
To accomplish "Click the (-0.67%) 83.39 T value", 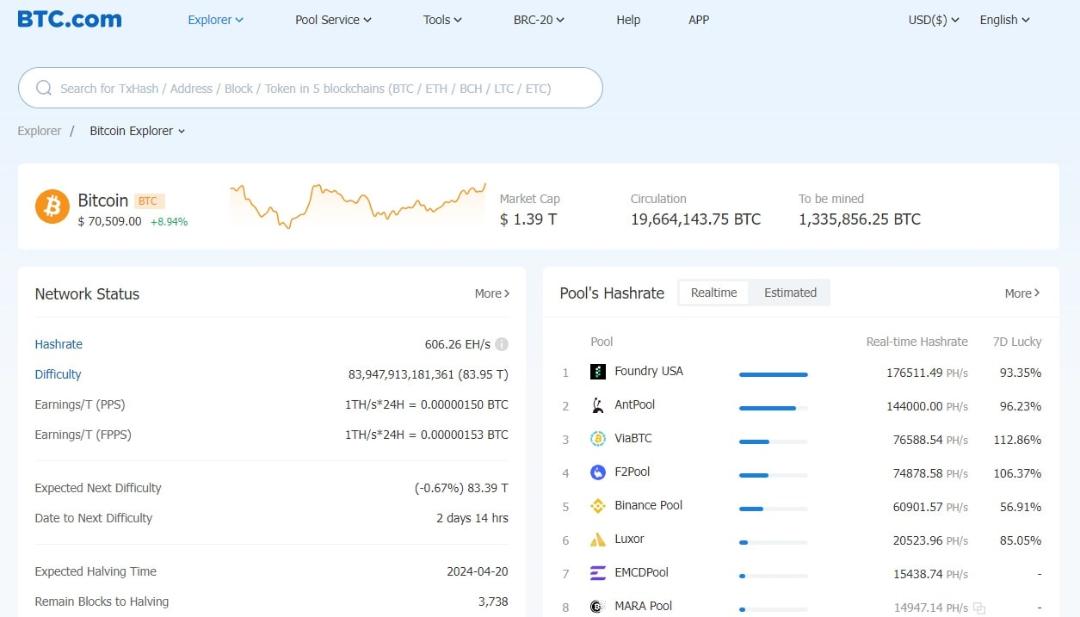I will 461,488.
